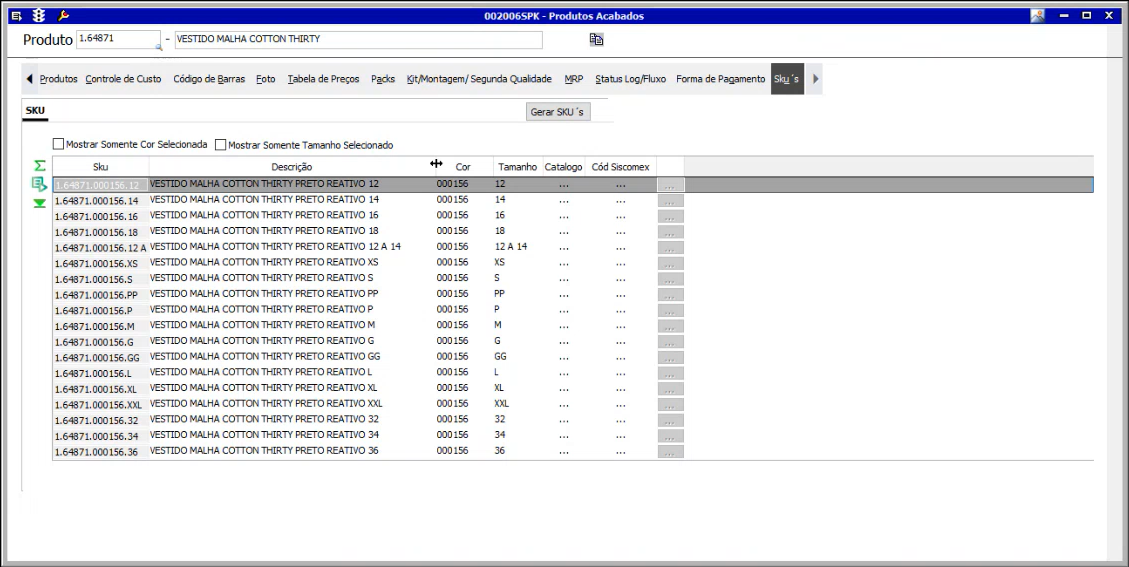
Task: Click the green filter arrow icon
Action: [40, 204]
